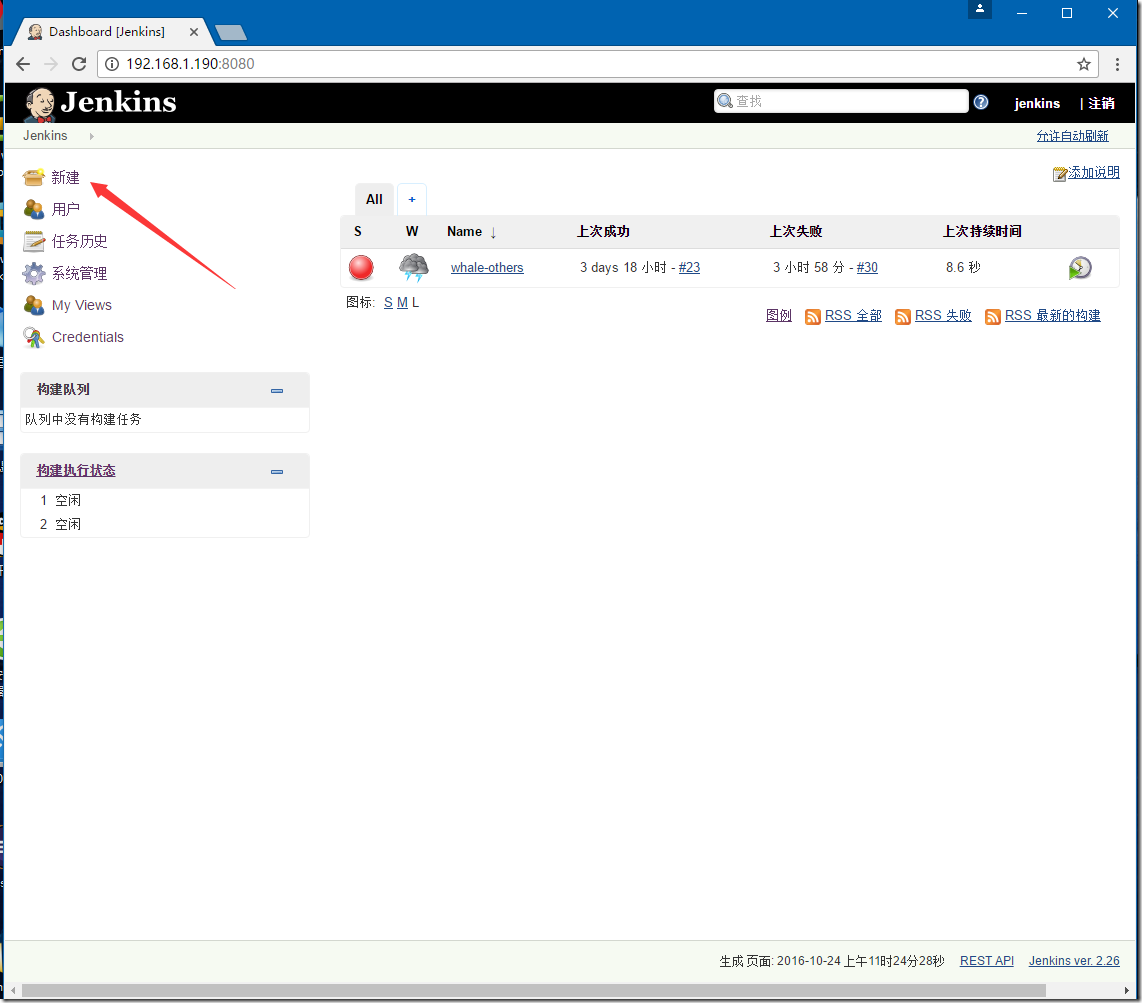The height and width of the screenshot is (1003, 1142).
Task: Click the search help question icon
Action: tap(981, 102)
